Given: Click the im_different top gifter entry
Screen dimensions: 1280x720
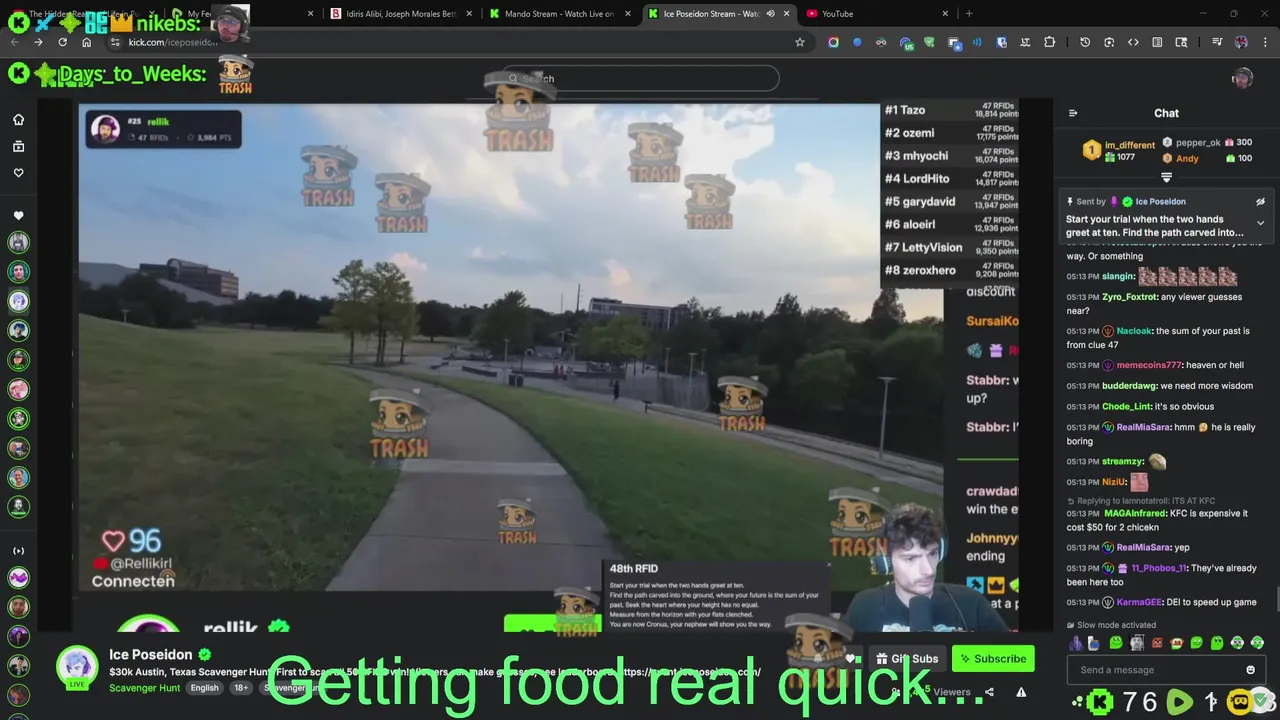Looking at the screenshot, I should click(x=1118, y=151).
